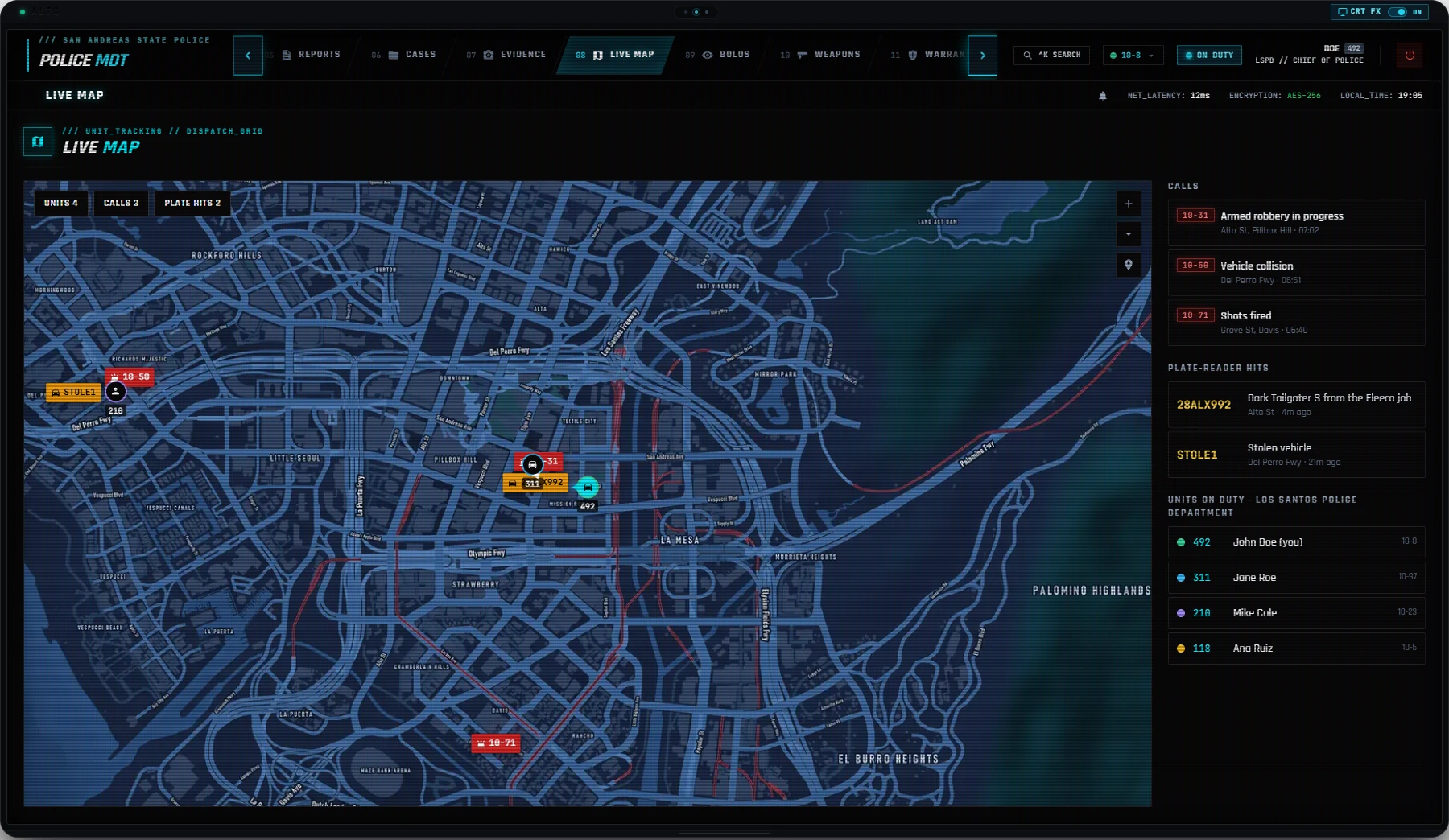
Task: Open the Reports tab
Action: (311, 55)
